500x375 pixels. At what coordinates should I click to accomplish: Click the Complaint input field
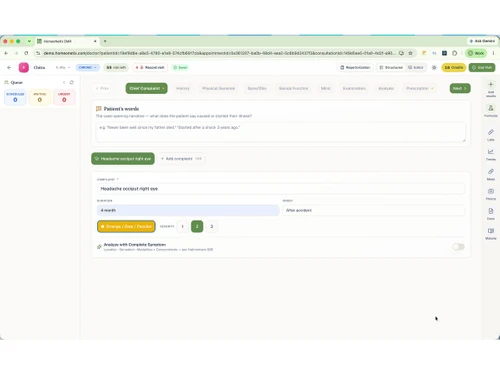coord(281,189)
